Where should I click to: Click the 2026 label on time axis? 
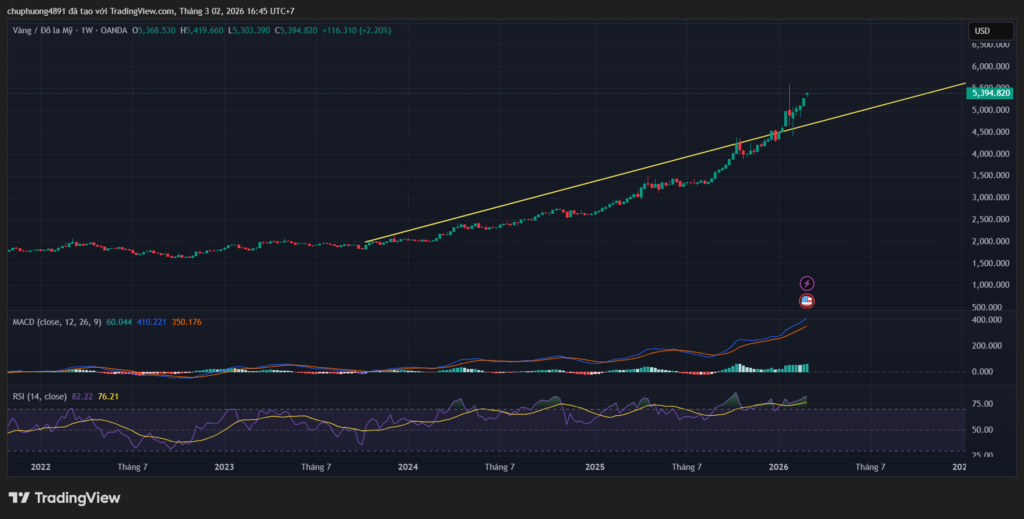[780, 466]
